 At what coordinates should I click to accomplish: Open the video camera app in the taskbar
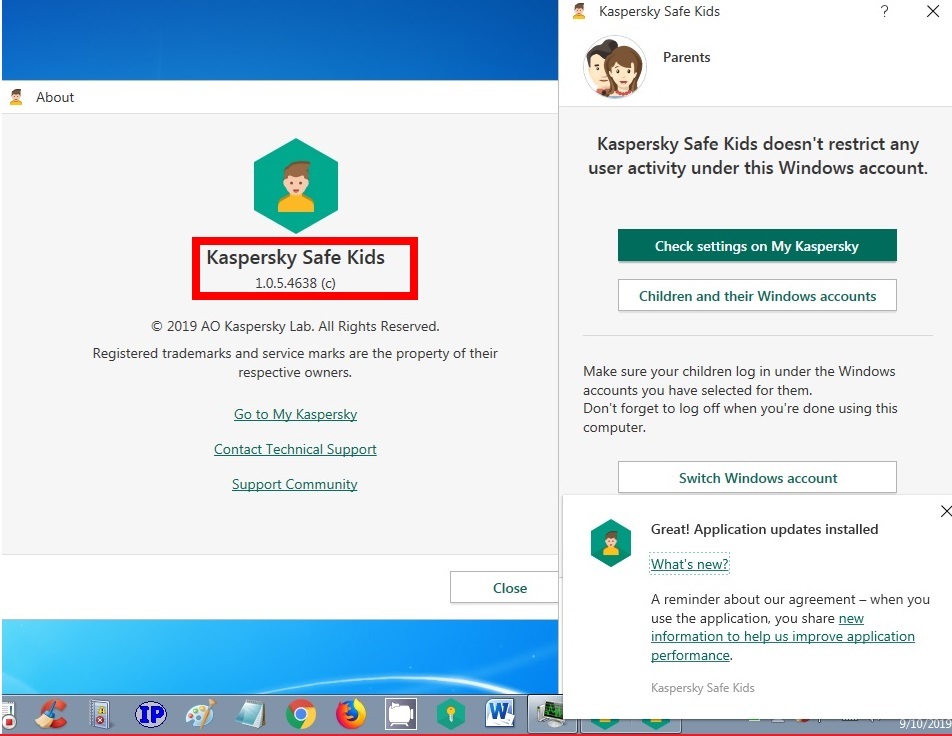coord(401,714)
